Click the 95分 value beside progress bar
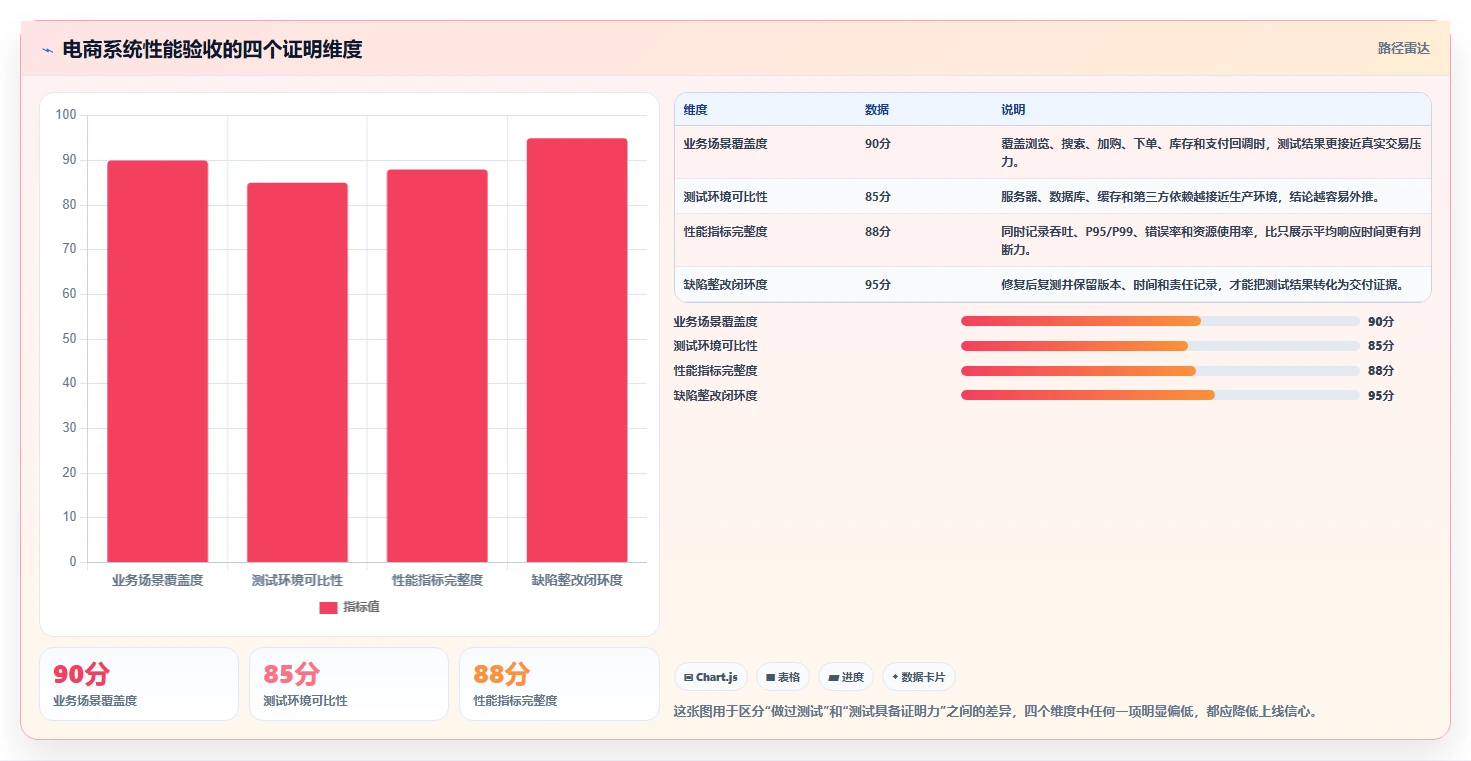1471x761 pixels. tap(1381, 396)
